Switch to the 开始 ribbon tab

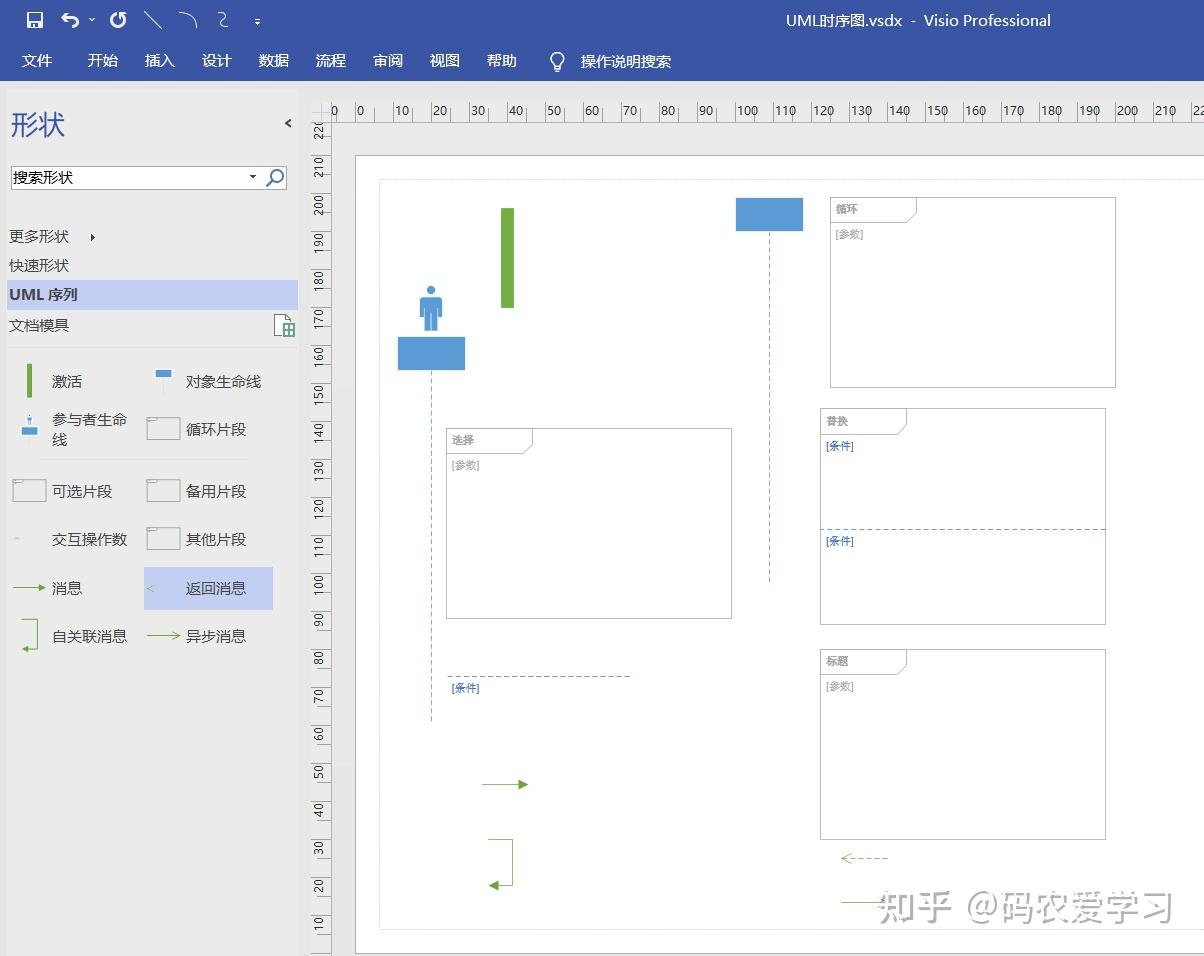[x=102, y=61]
